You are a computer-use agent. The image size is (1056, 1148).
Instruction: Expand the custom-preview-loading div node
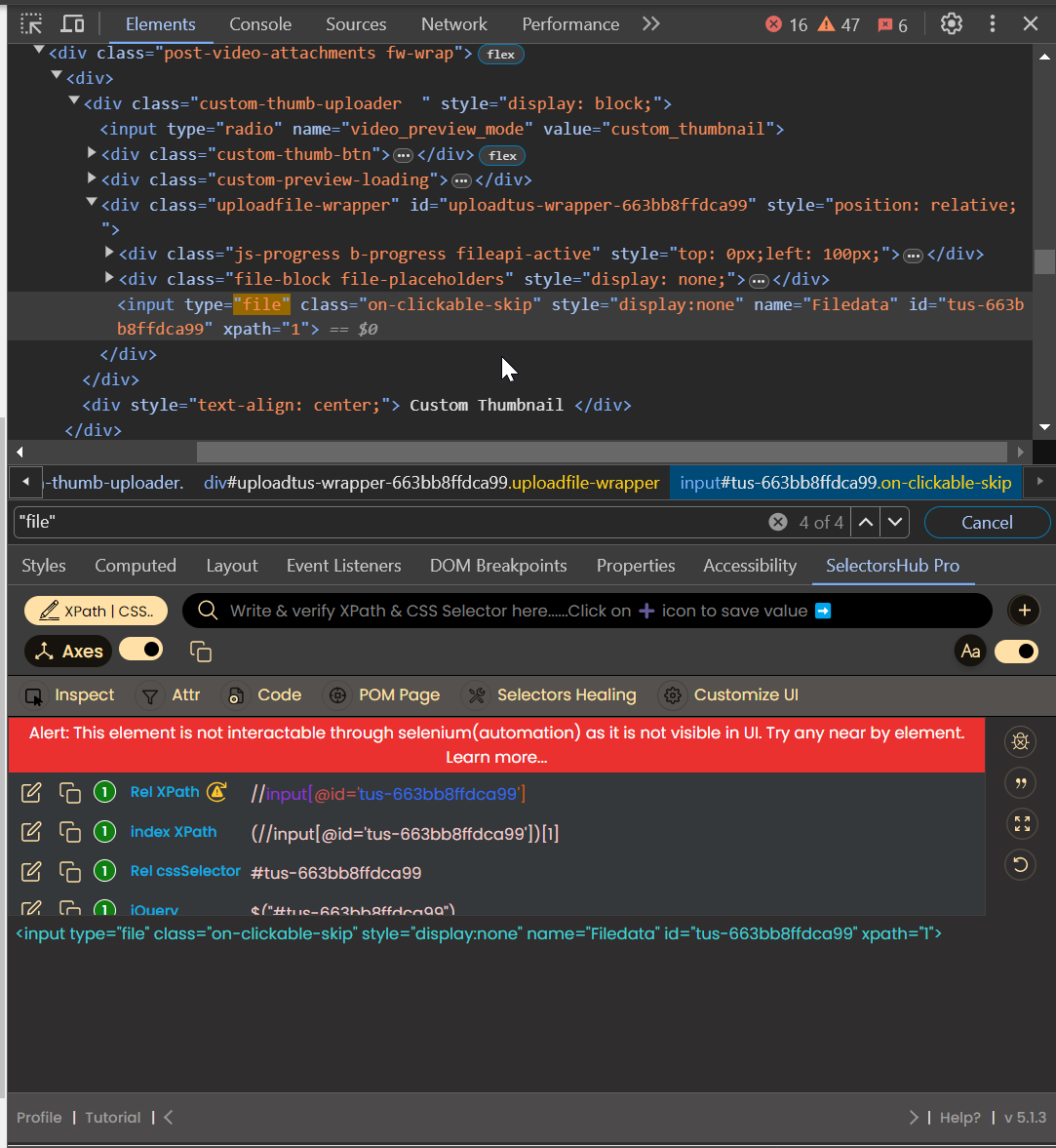pyautogui.click(x=92, y=178)
